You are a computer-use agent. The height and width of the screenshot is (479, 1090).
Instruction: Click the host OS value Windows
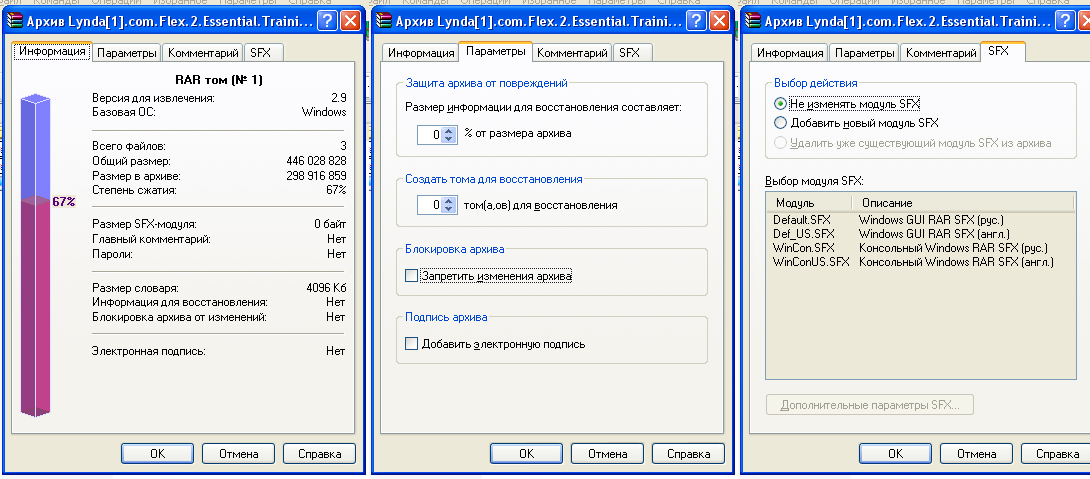[x=324, y=112]
